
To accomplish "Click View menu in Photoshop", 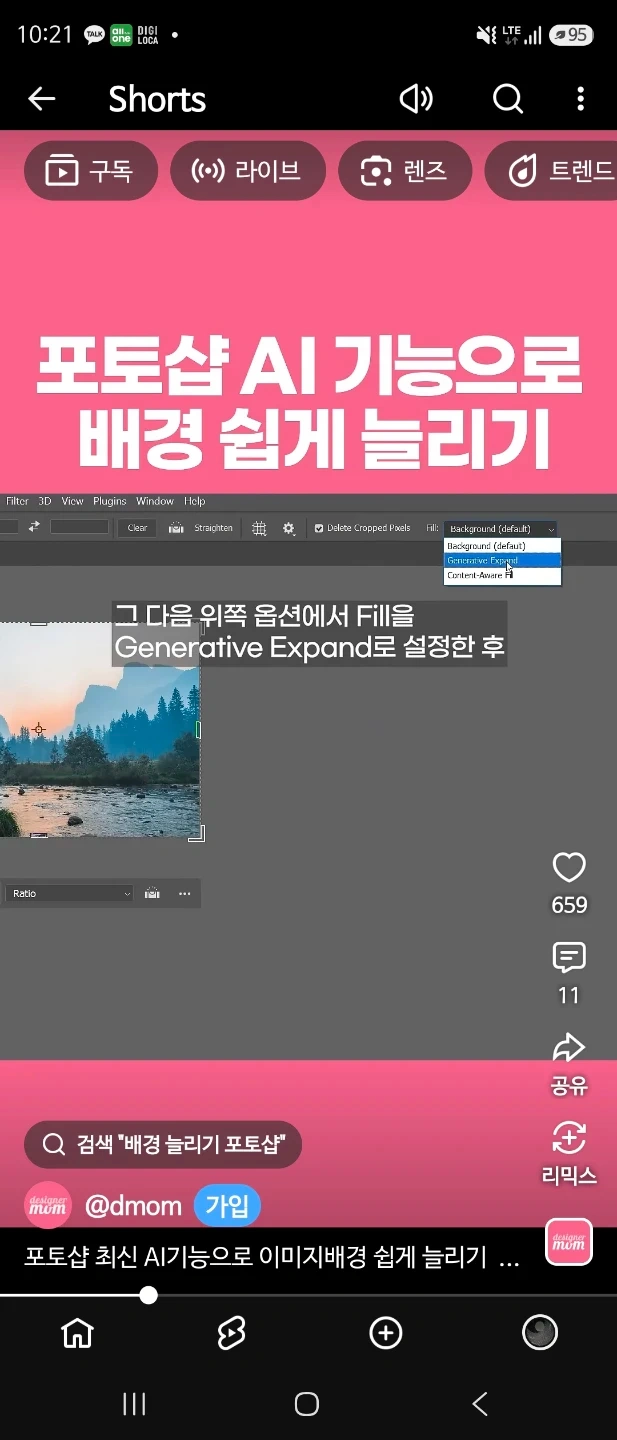I will coord(72,501).
